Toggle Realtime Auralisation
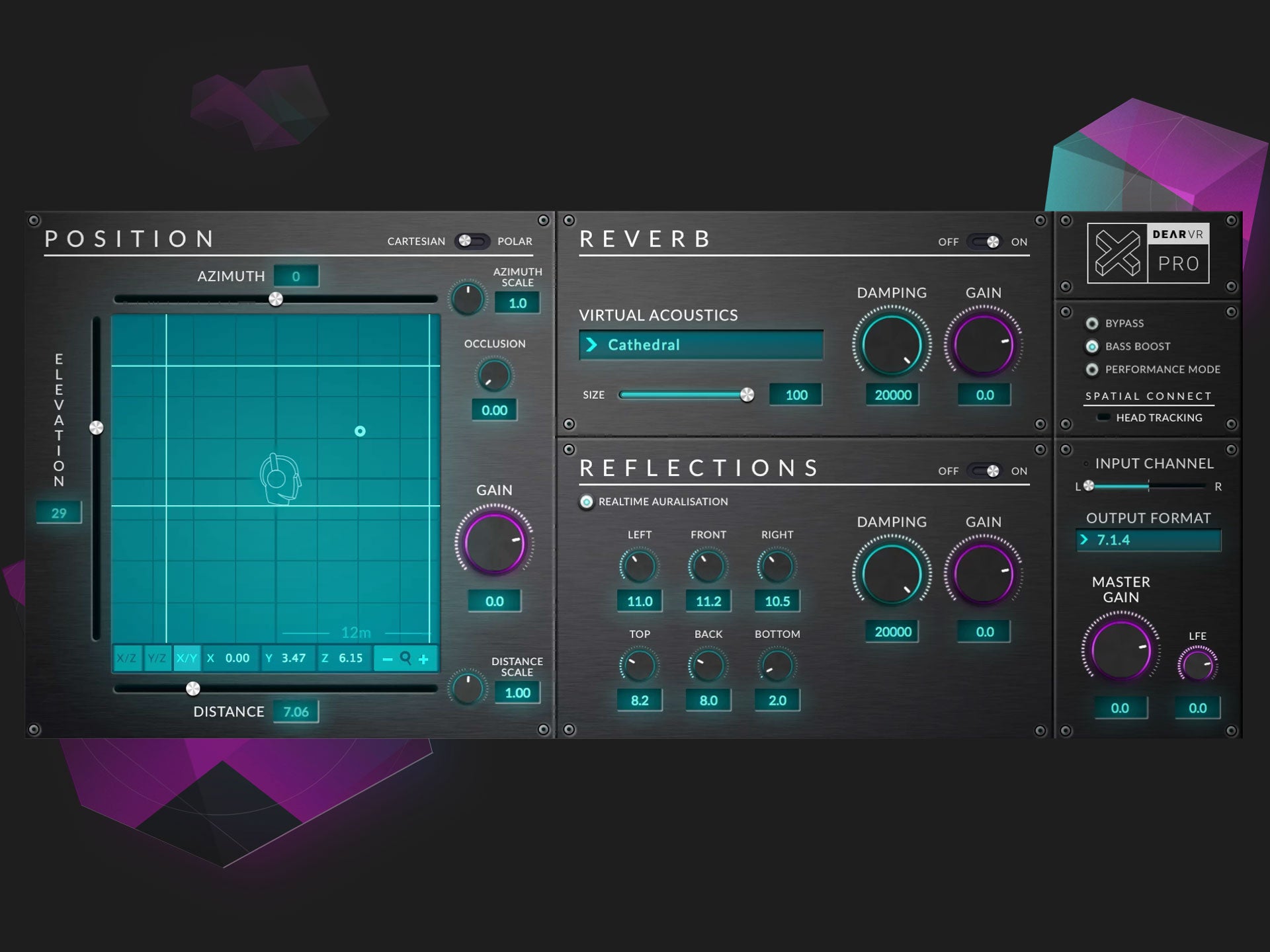 coord(587,502)
